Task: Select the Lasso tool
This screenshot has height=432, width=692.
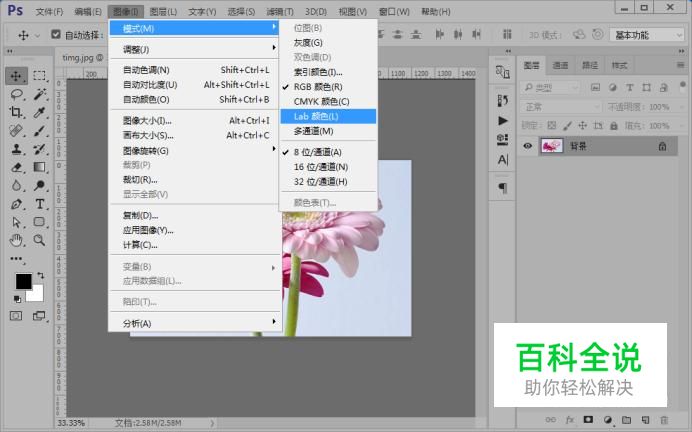Action: tap(17, 94)
